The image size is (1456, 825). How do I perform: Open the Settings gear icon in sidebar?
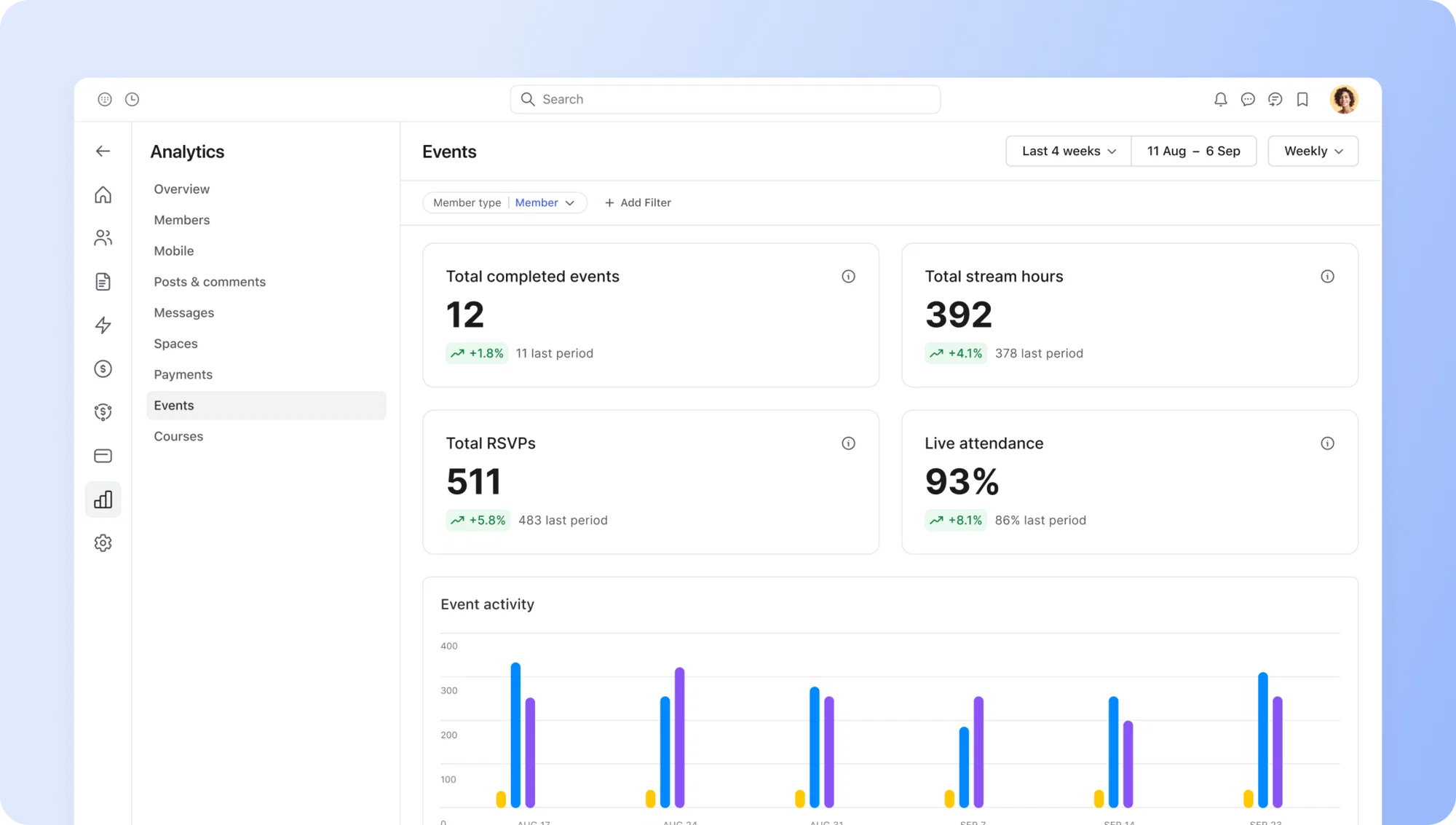point(103,543)
